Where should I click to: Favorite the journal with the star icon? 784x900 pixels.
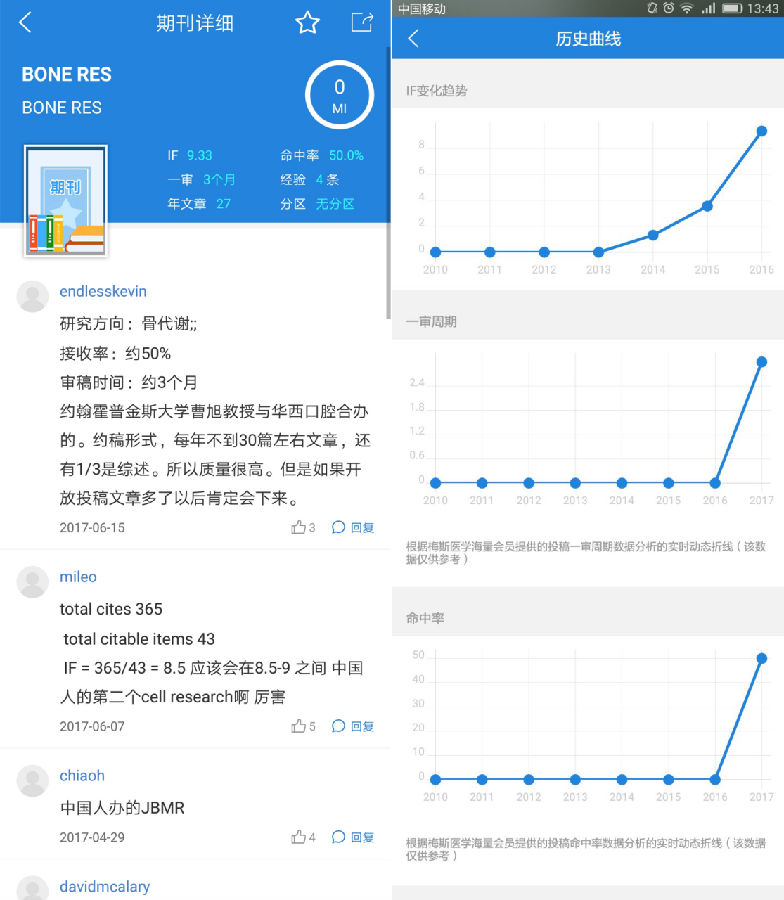(307, 23)
